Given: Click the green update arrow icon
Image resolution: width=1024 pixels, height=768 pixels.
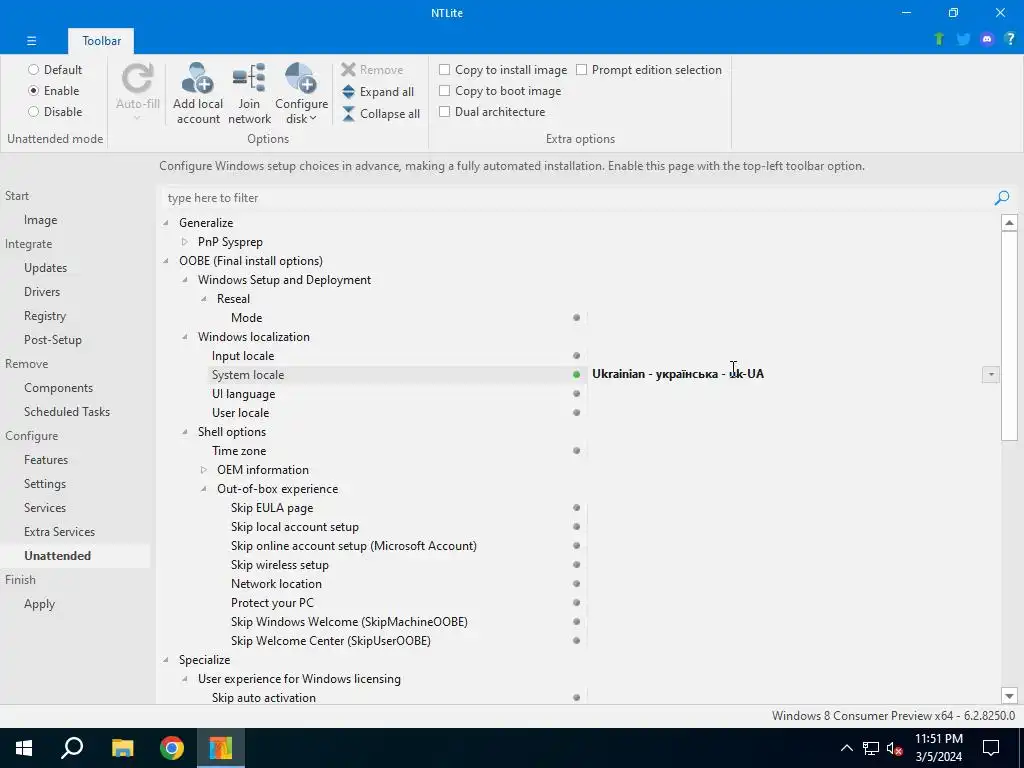Looking at the screenshot, I should [x=939, y=39].
